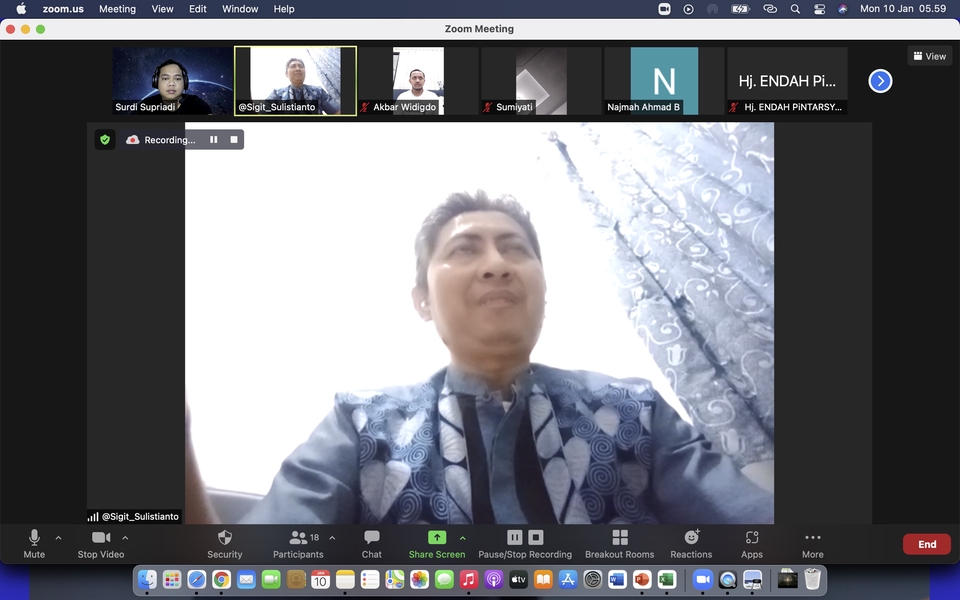960x600 pixels.
Task: Open Excel from the Dock
Action: coord(667,579)
